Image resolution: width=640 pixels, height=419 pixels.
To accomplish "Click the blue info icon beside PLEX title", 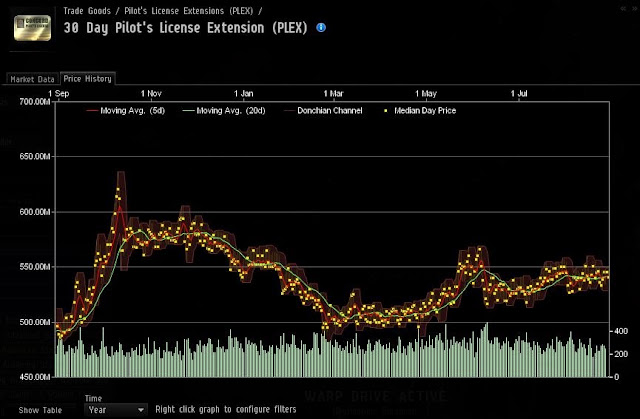I will click(321, 27).
